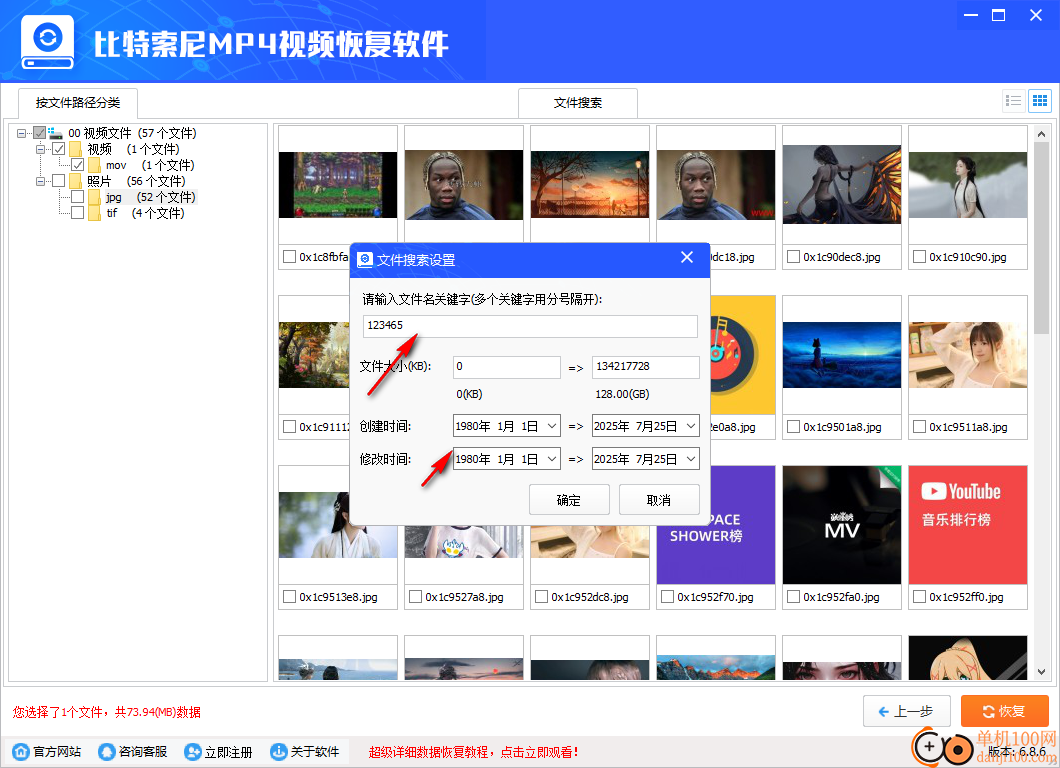The height and width of the screenshot is (768, 1060).
Task: Click the mov folder icon in tree
Action: point(95,165)
